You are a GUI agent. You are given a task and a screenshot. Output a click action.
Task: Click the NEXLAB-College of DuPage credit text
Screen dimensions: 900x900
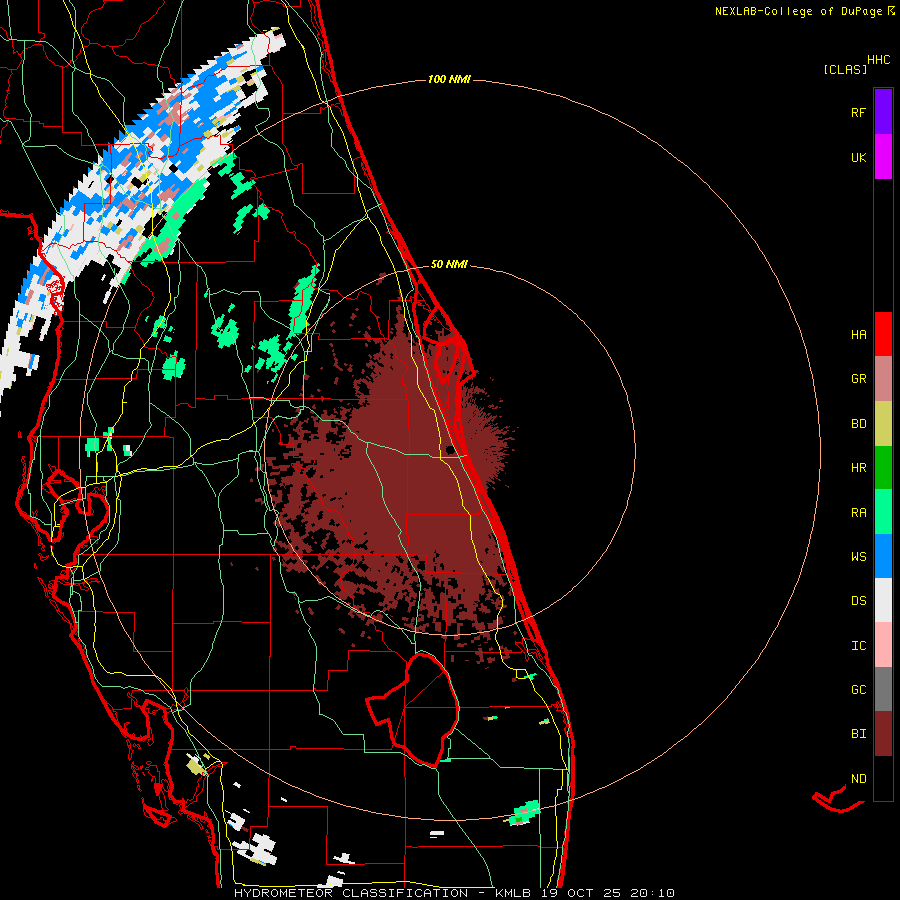coord(799,11)
